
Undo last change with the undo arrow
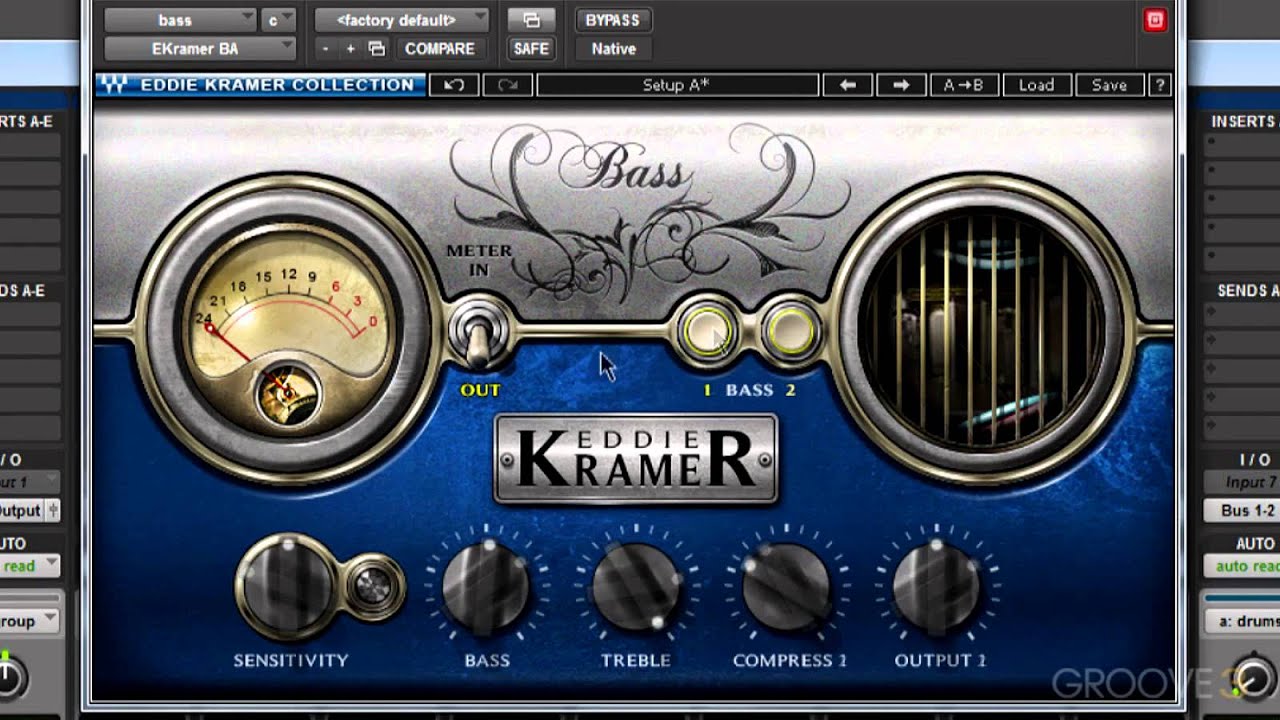[x=454, y=85]
